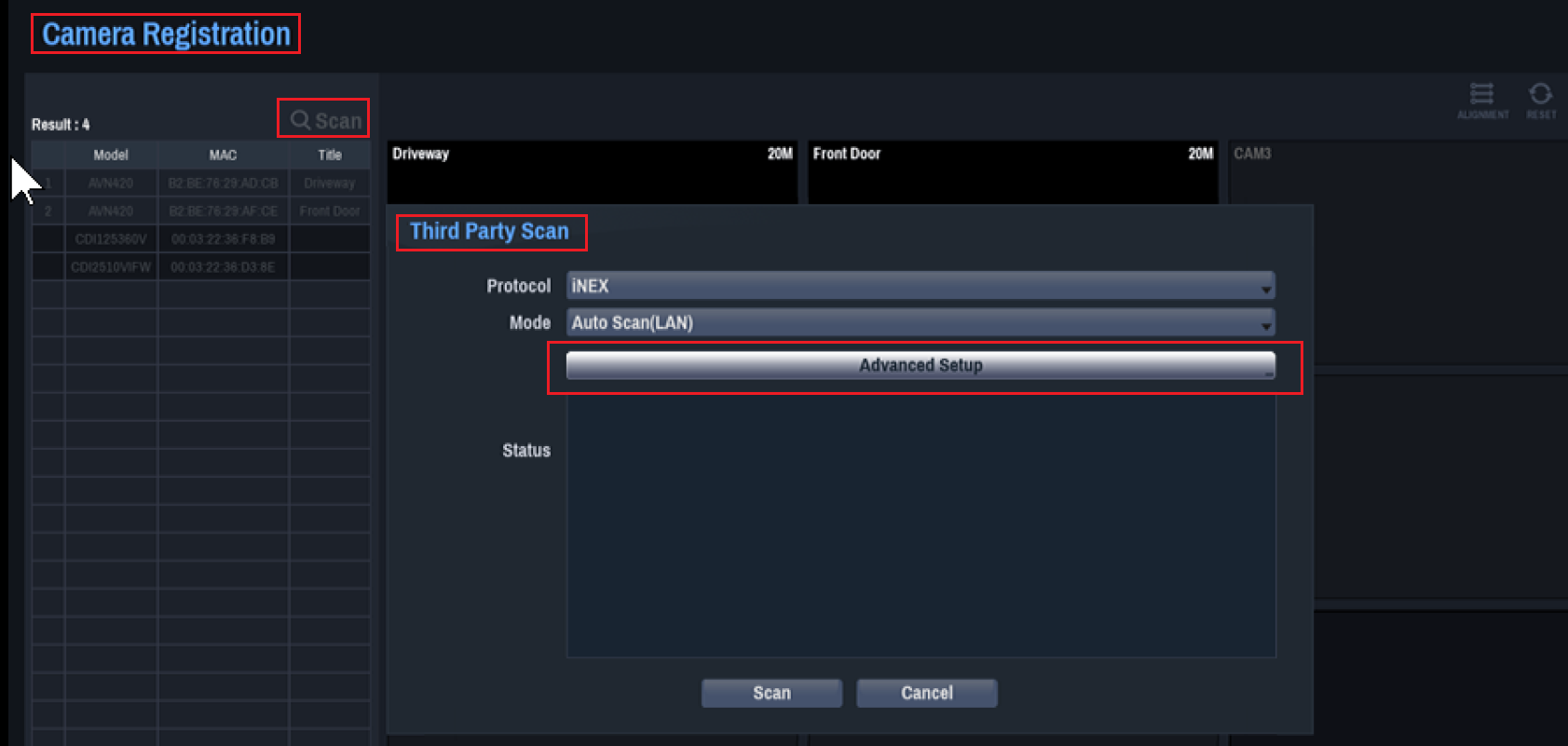Click the Front Door title cell in the table
Viewport: 1568px width, 746px height.
[x=330, y=211]
